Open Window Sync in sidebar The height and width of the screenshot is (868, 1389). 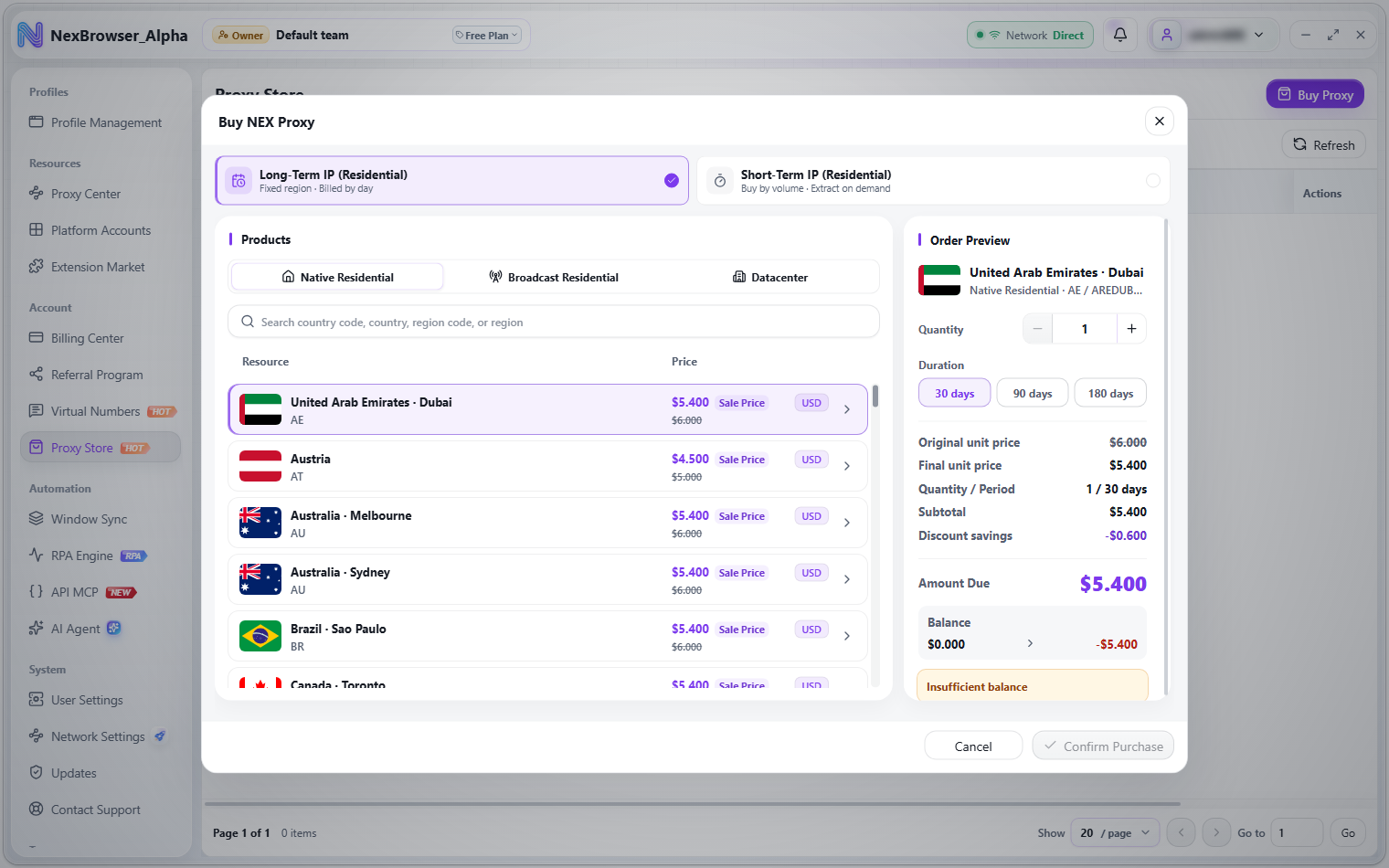click(101, 519)
